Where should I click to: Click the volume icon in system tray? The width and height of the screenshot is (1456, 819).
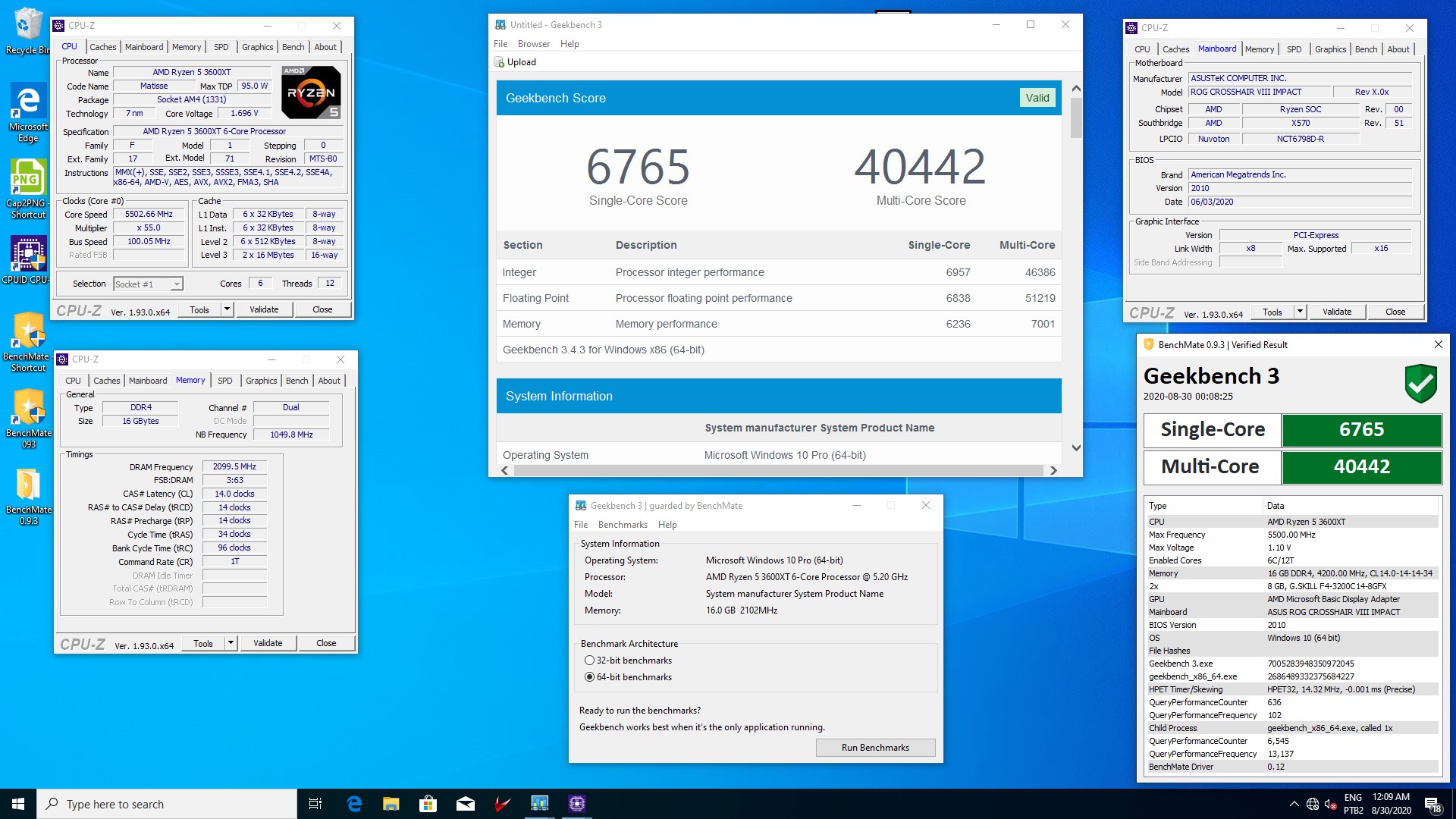click(x=1330, y=805)
